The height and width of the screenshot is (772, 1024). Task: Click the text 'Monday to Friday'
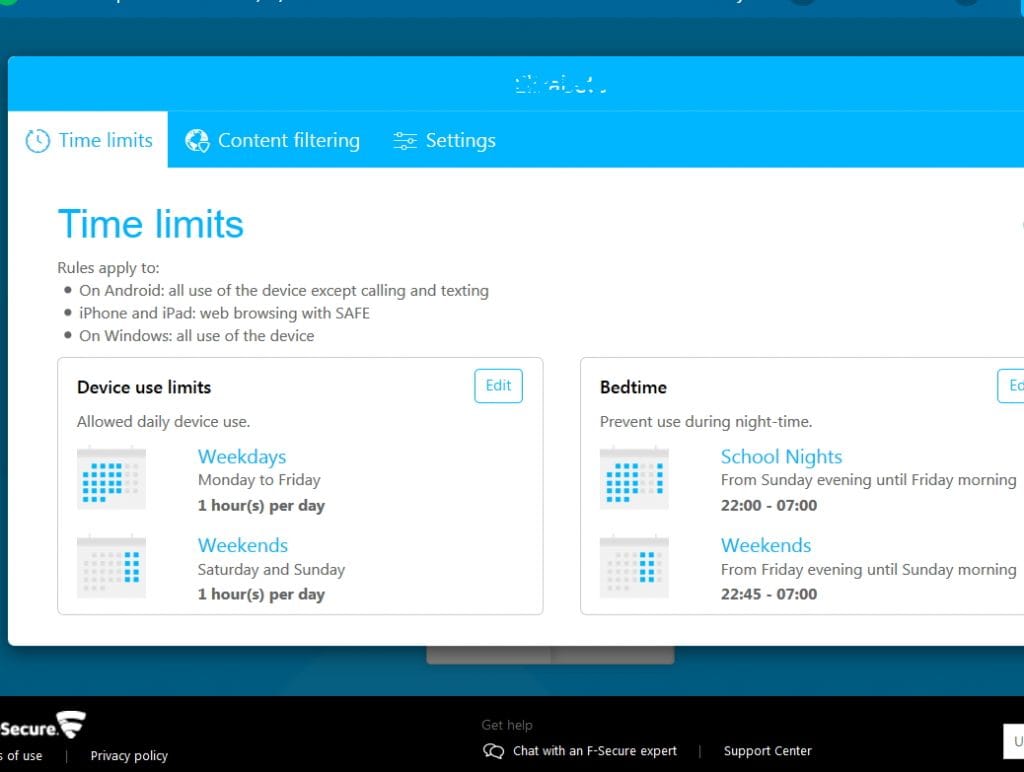tap(259, 480)
